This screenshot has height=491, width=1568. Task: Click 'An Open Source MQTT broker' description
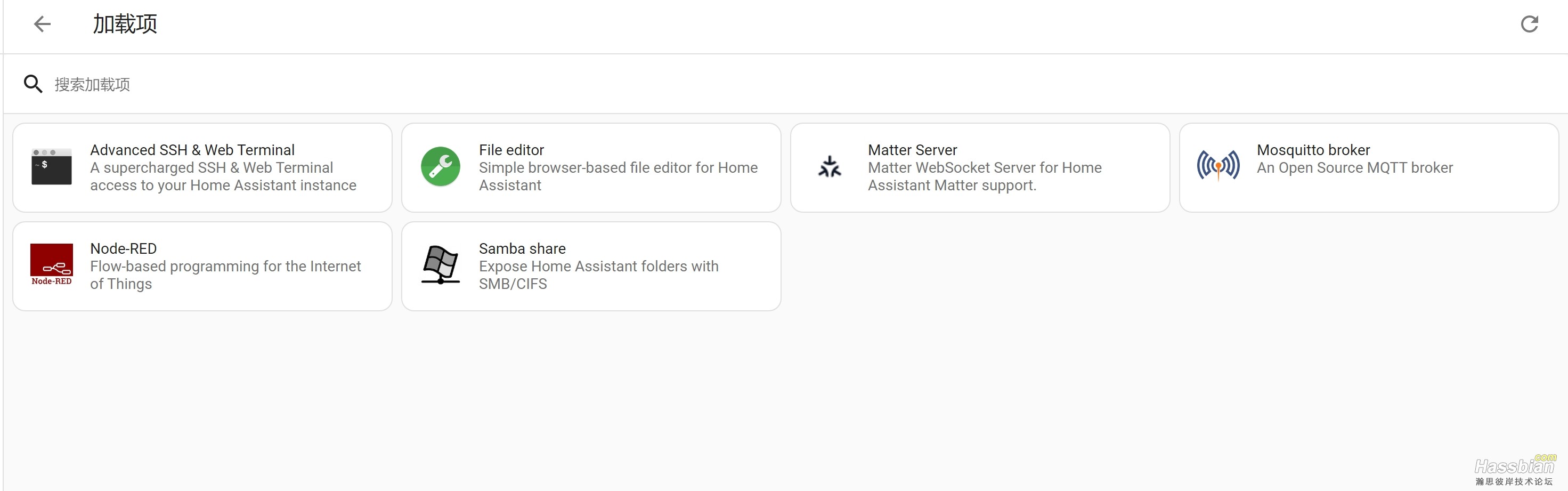(1355, 167)
